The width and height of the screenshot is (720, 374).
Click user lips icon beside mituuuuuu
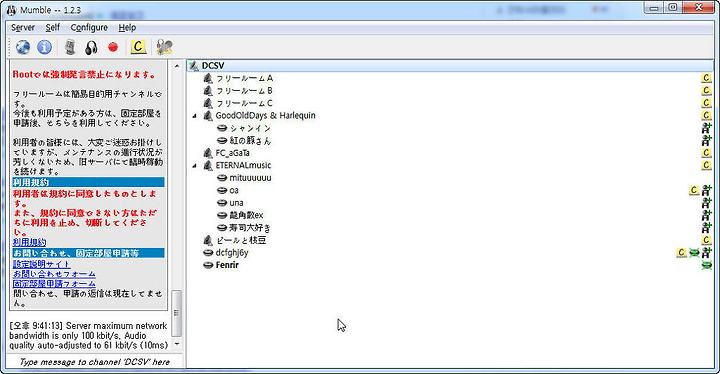coord(222,178)
